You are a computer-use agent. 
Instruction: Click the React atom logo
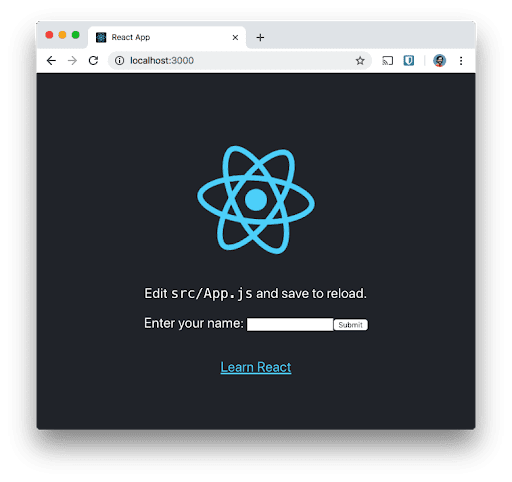point(256,200)
